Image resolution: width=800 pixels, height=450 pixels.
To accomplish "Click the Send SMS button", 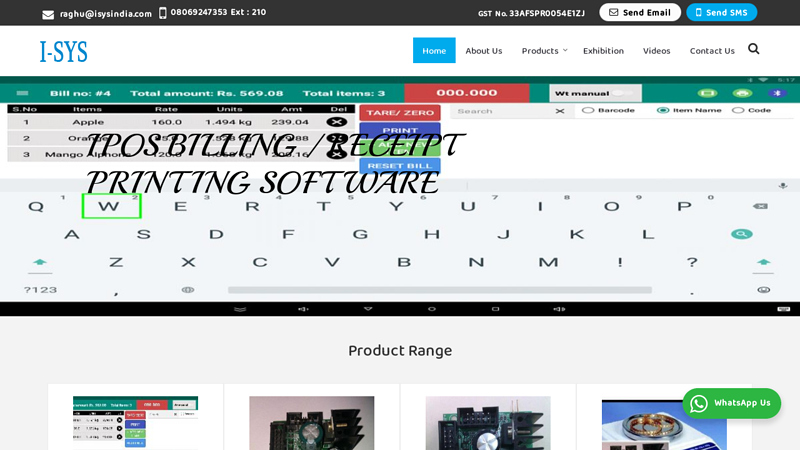I will [x=721, y=12].
